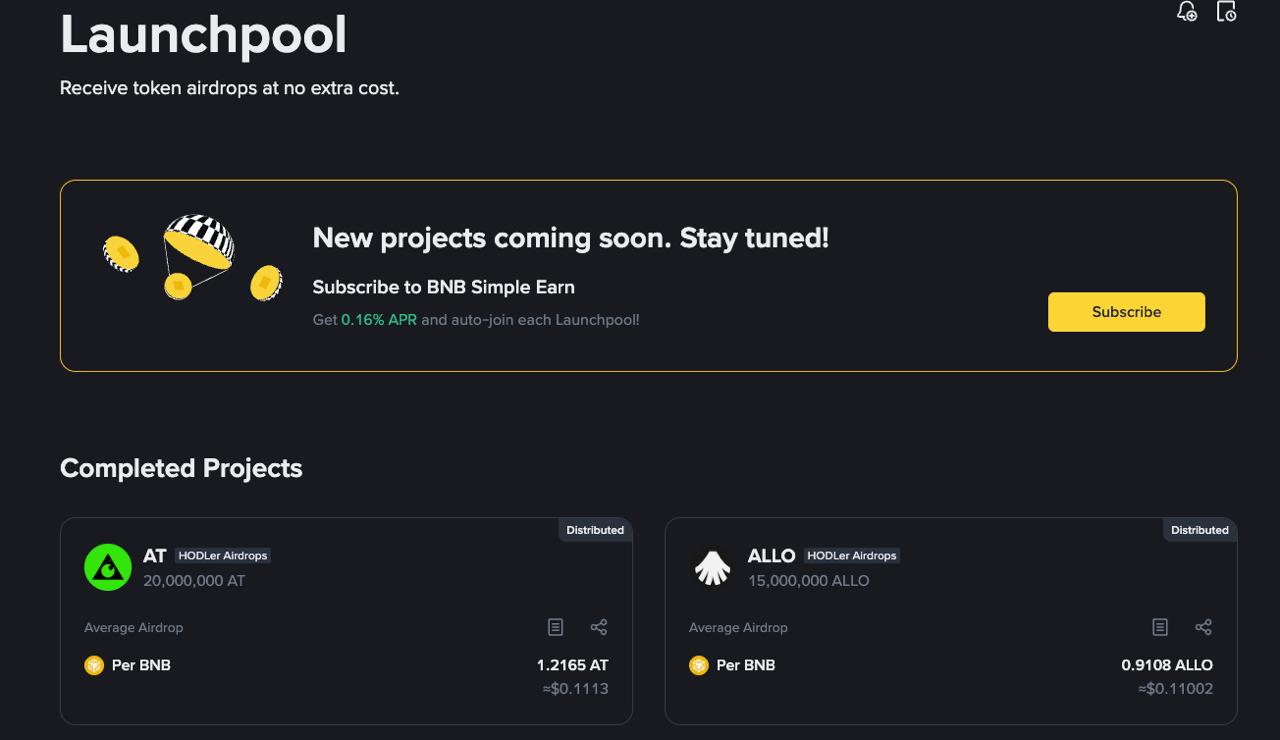Viewport: 1280px width, 740px height.
Task: Click the ≈$0.11002 price estimate
Action: pos(1175,688)
